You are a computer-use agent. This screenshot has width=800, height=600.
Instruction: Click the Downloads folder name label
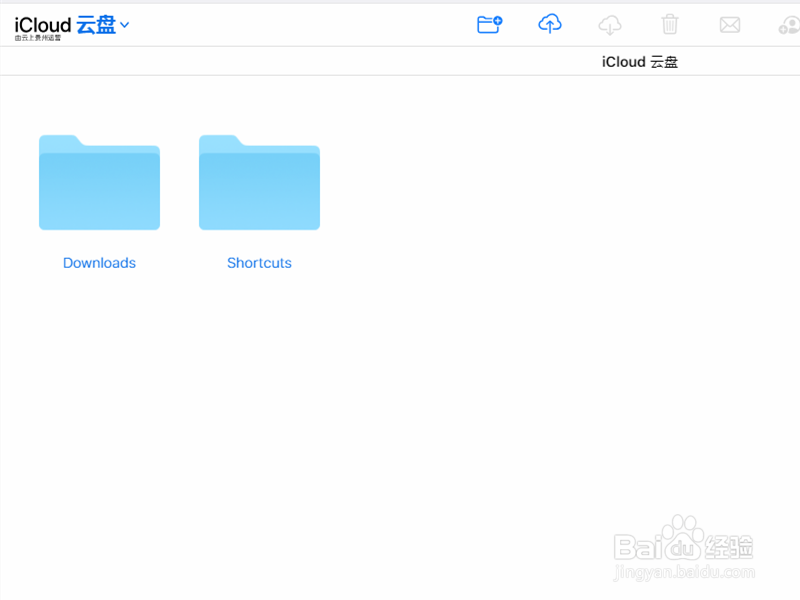pos(99,263)
